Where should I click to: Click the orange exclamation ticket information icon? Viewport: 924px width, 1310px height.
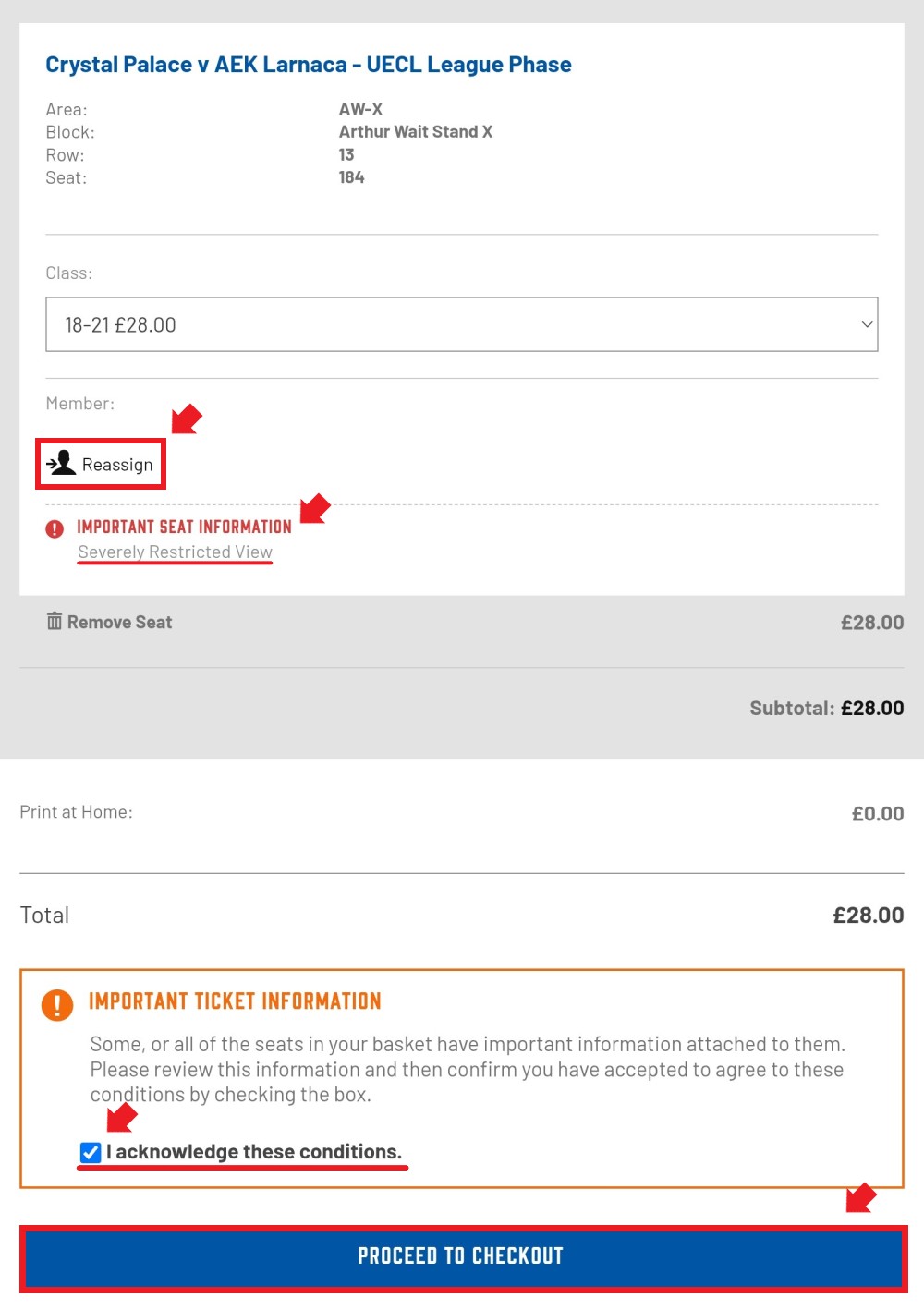tap(57, 1004)
